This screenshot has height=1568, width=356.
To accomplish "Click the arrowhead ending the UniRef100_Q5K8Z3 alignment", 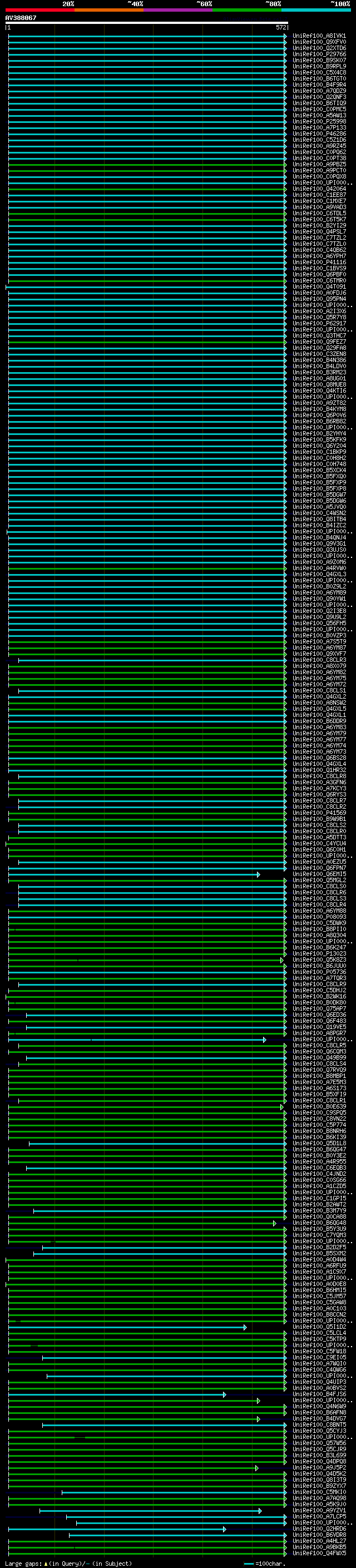I will 282,961.
